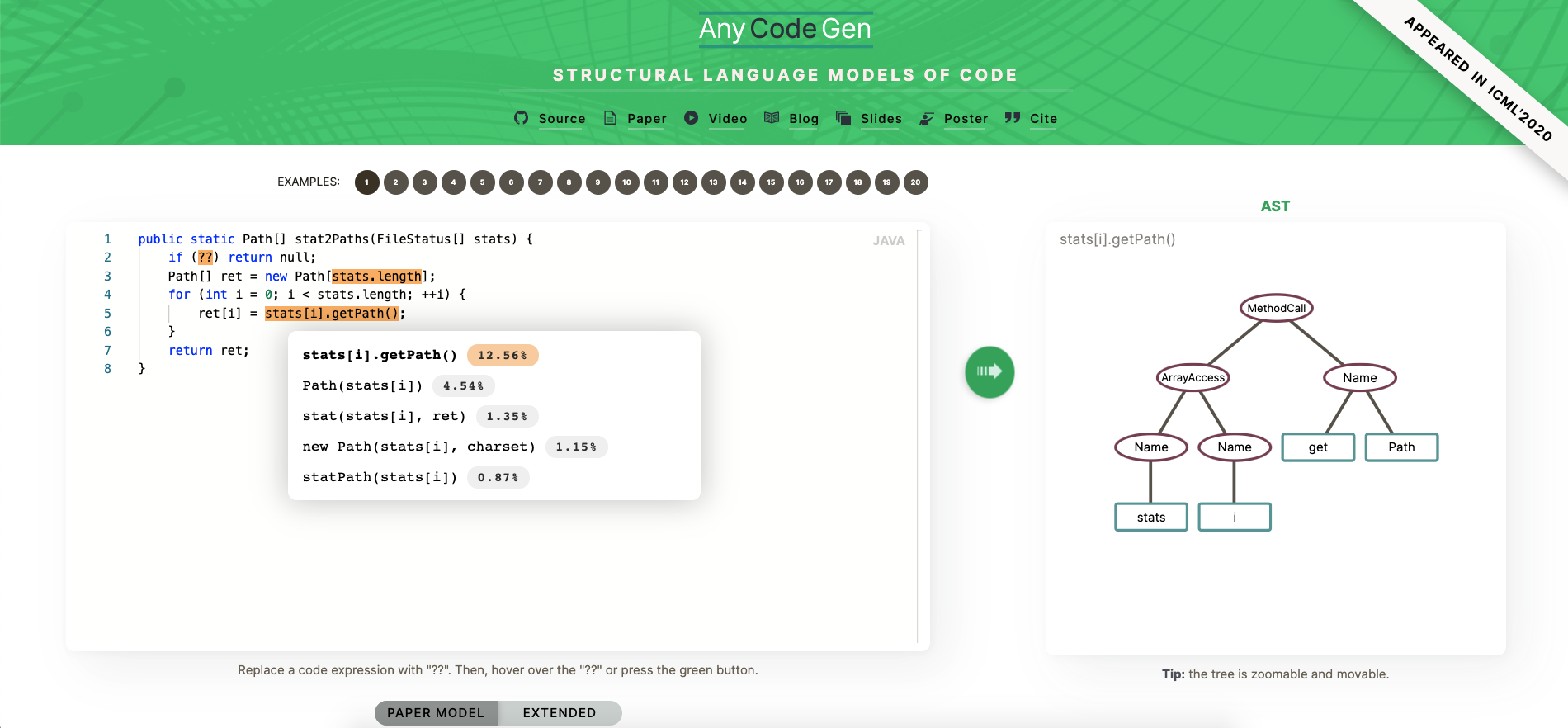Select example 19

tap(887, 182)
